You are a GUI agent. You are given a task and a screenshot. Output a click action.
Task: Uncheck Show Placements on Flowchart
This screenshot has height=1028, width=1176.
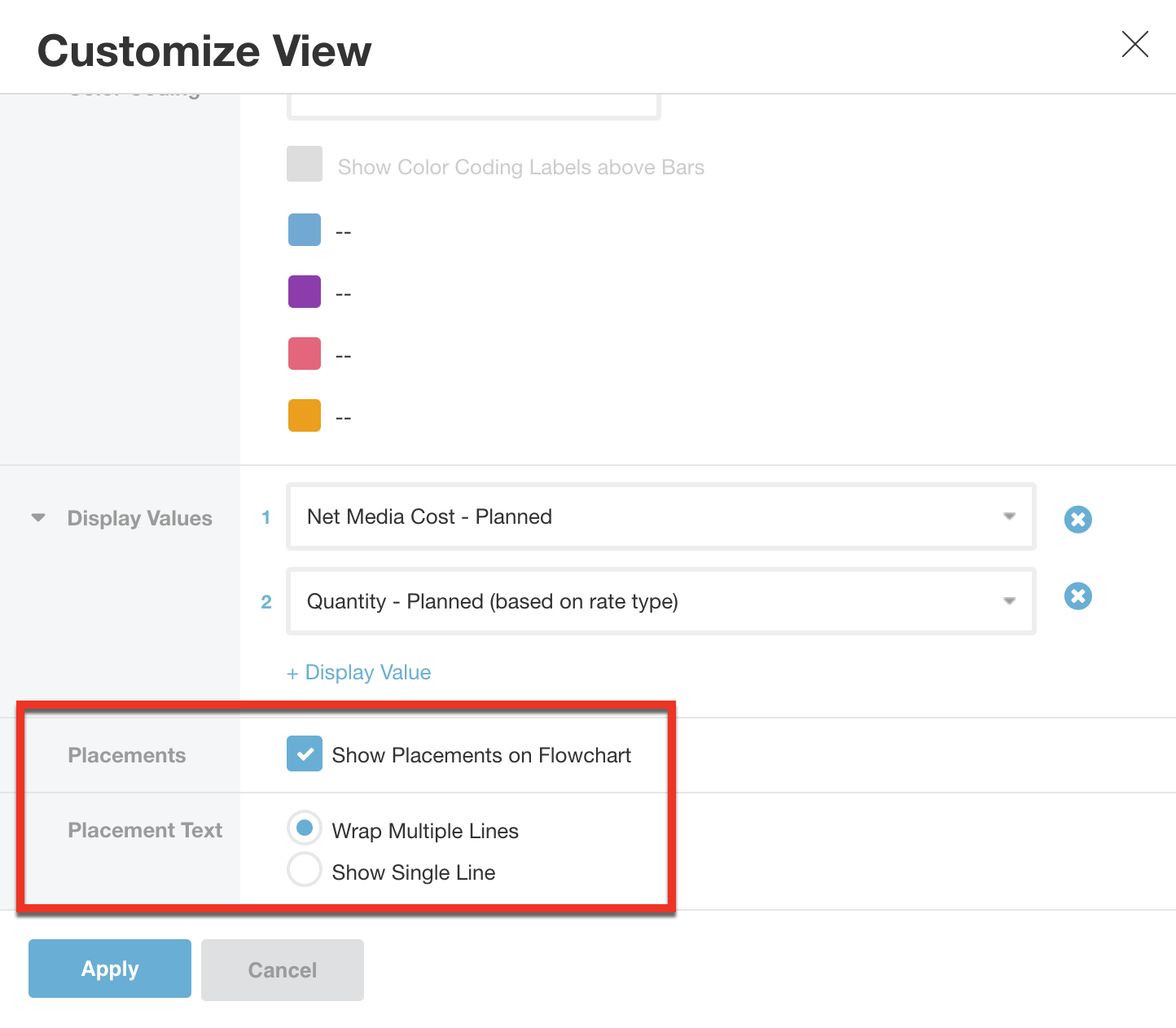point(304,753)
